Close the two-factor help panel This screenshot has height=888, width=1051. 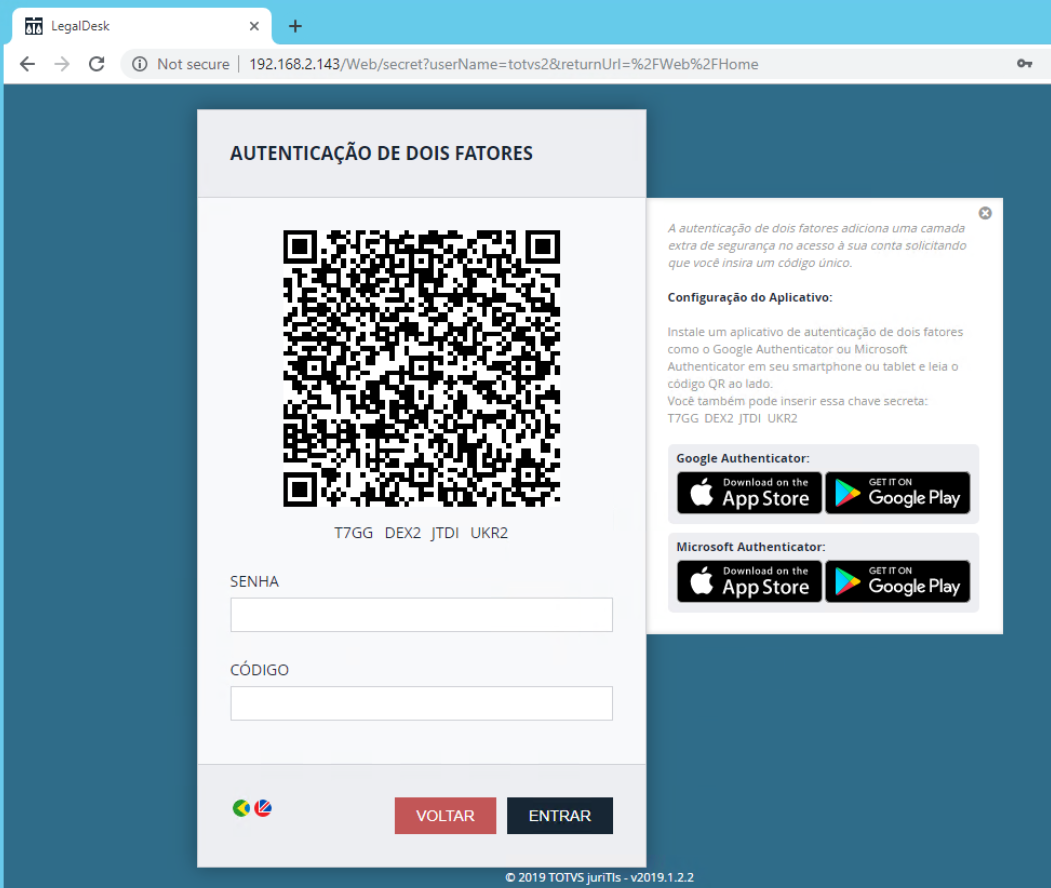coord(985,213)
